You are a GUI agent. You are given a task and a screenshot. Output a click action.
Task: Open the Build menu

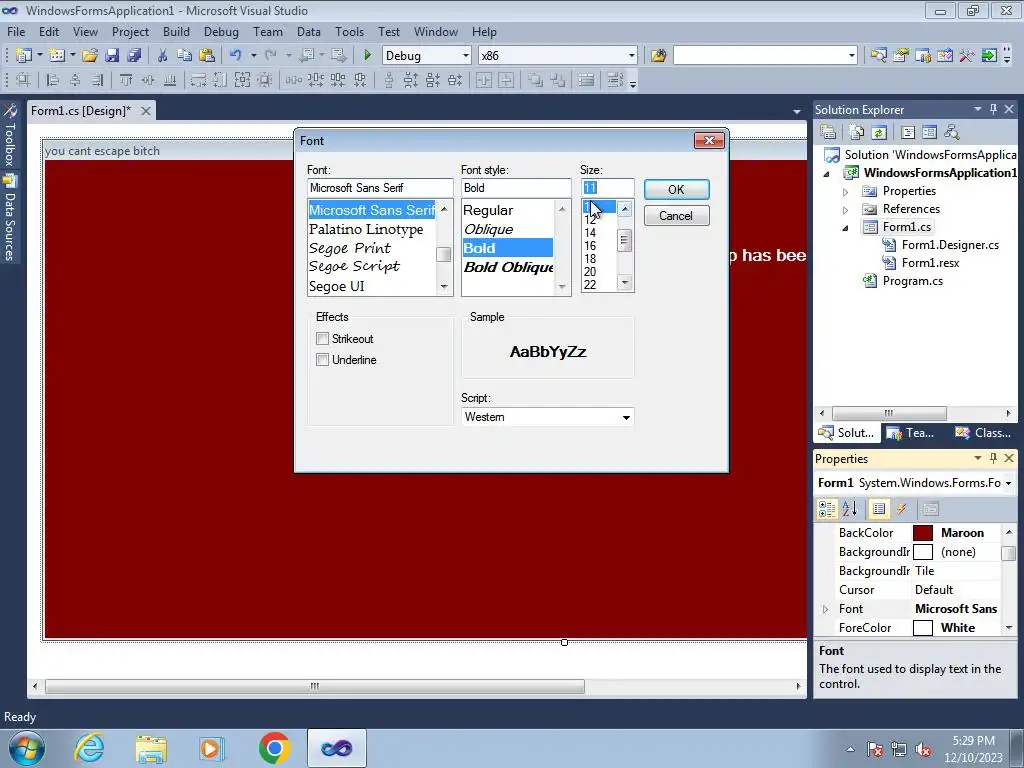pyautogui.click(x=176, y=31)
